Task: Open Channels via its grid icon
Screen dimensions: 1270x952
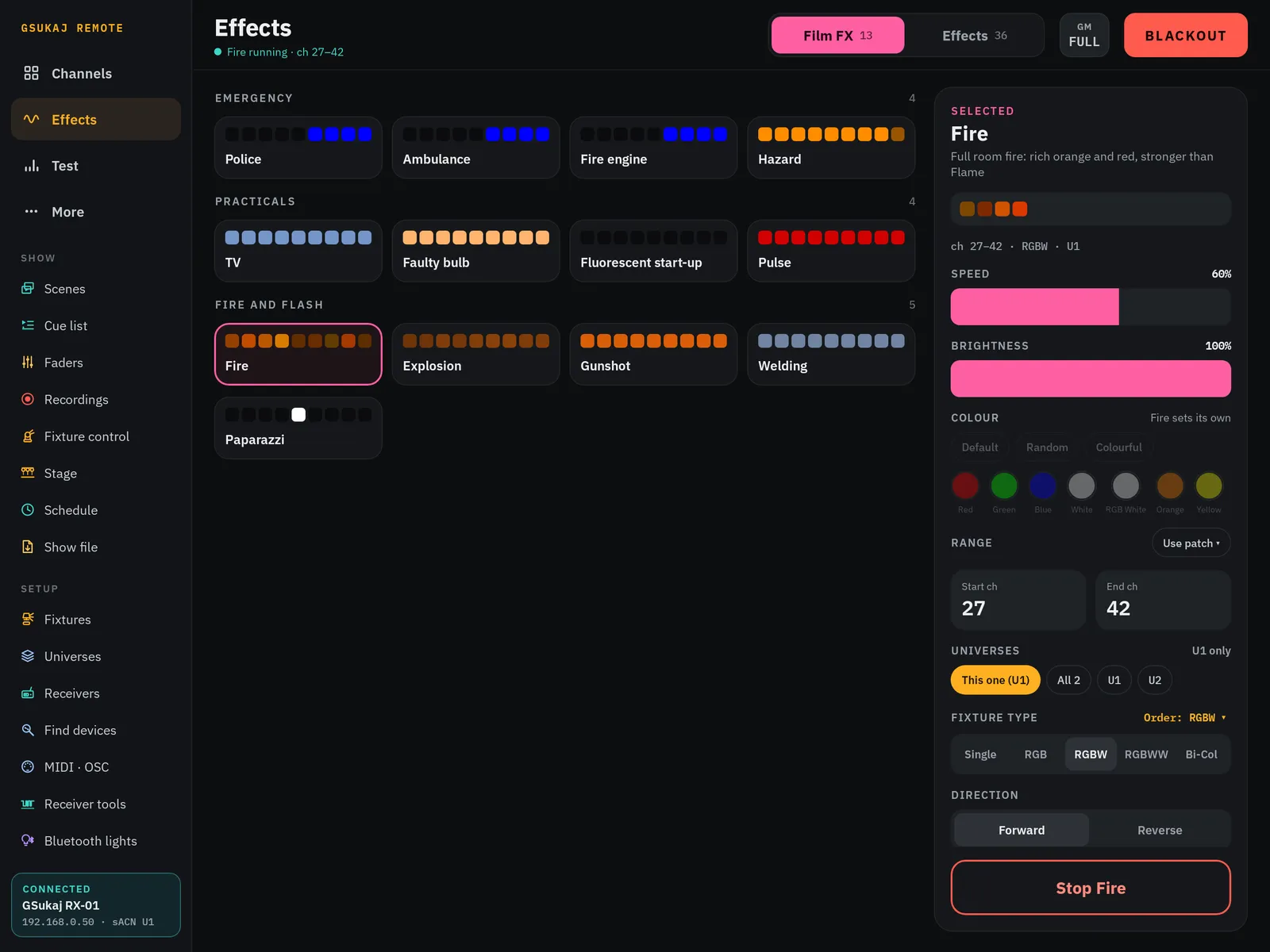Action: 31,73
